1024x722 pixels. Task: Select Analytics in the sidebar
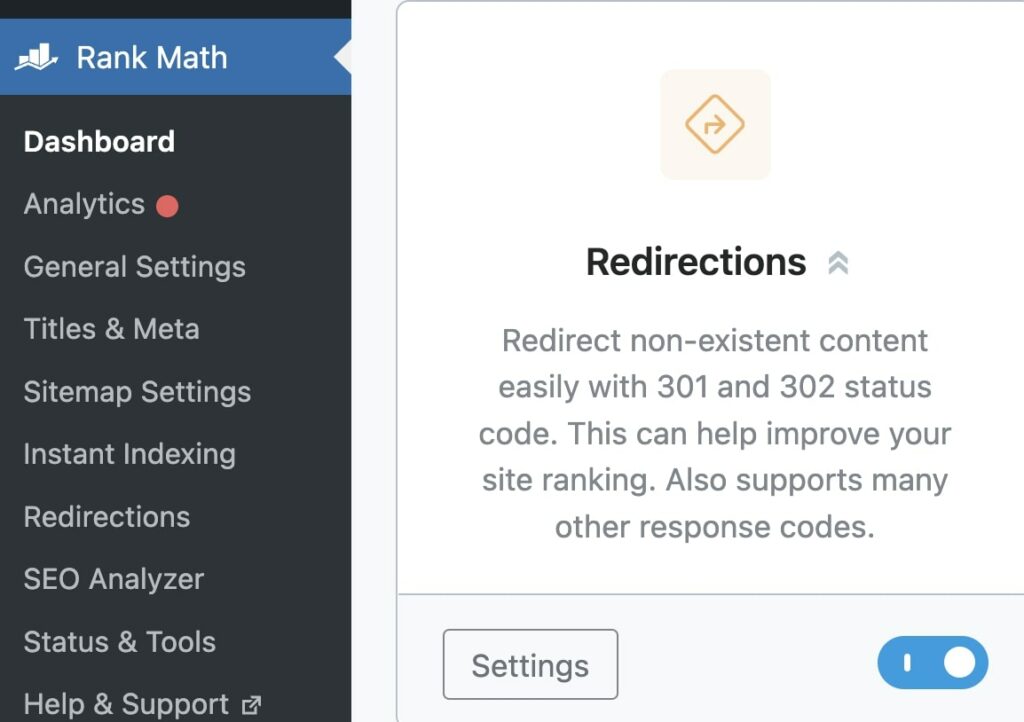[x=85, y=203]
